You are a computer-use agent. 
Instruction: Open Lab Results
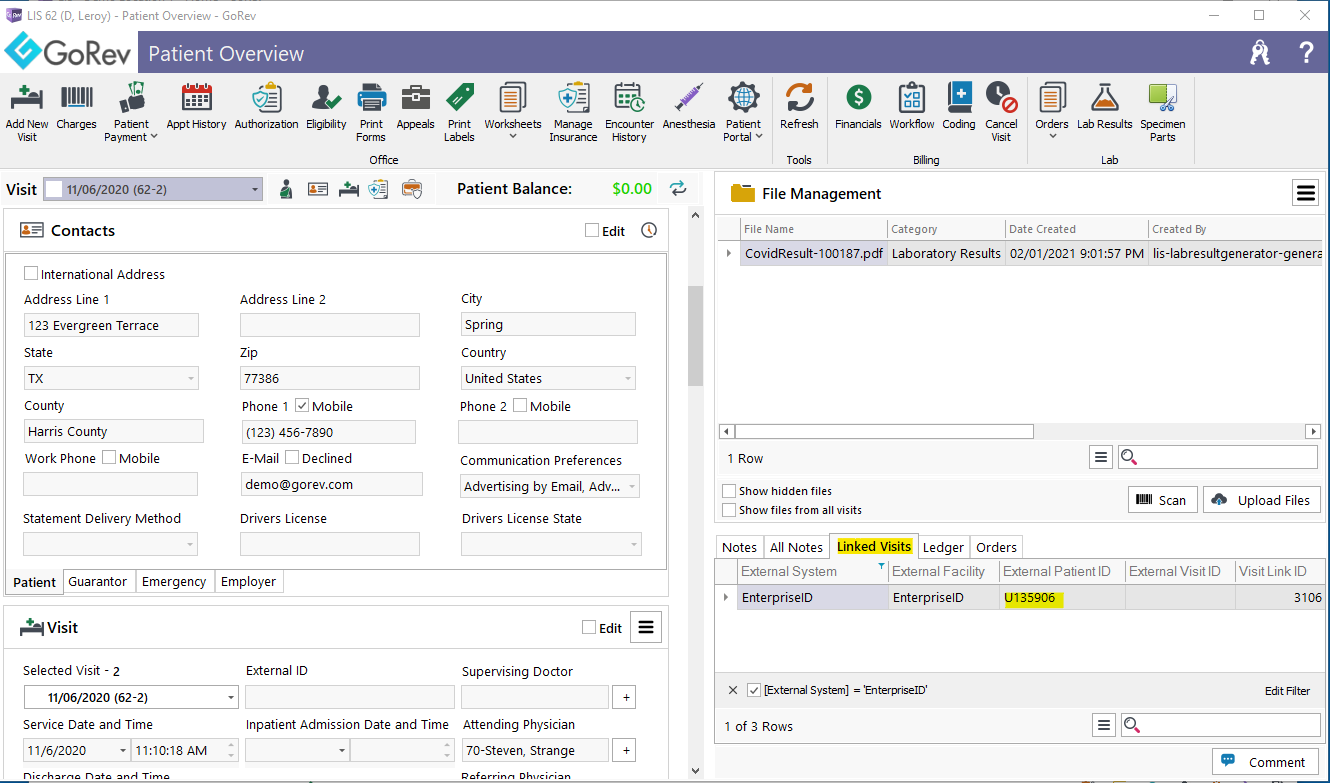1104,107
